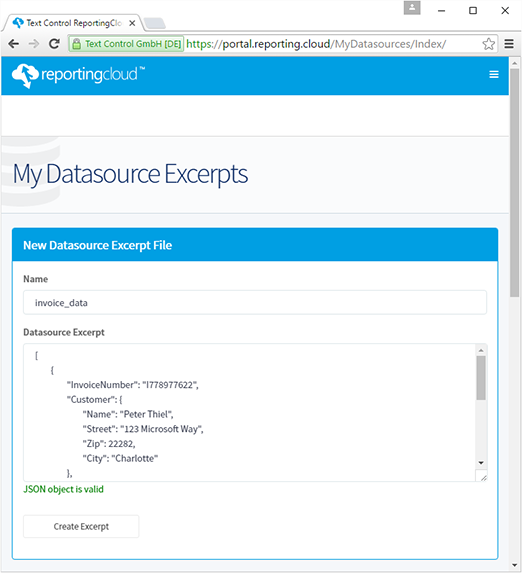This screenshot has width=522, height=573.
Task: Click the "Customer": { line
Action: coord(94,399)
